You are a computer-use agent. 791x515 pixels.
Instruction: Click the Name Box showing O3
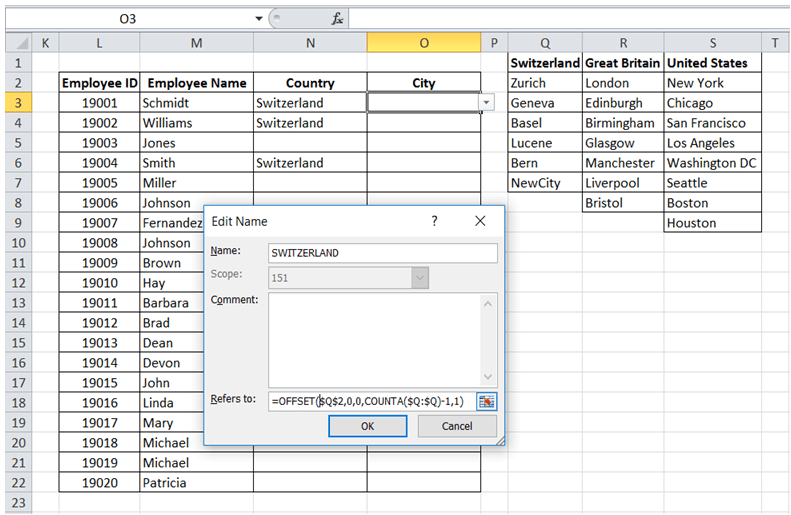coord(128,19)
